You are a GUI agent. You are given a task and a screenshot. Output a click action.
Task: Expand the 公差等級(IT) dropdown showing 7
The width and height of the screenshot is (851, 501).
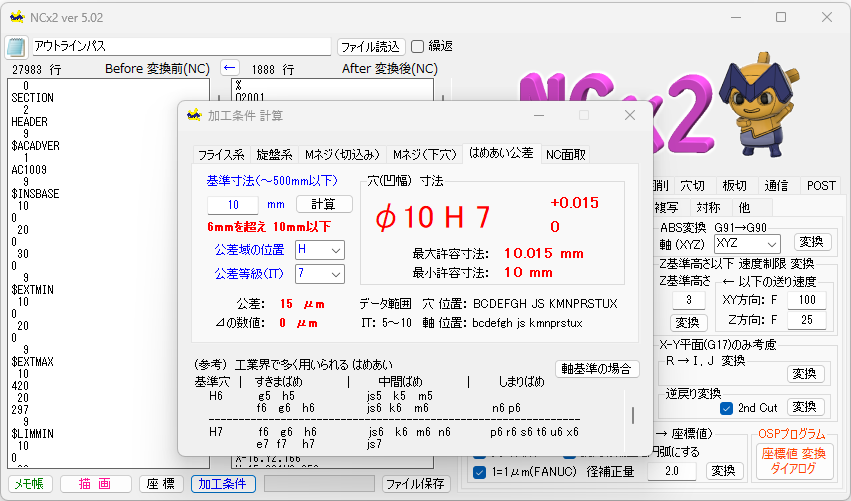pyautogui.click(x=319, y=274)
